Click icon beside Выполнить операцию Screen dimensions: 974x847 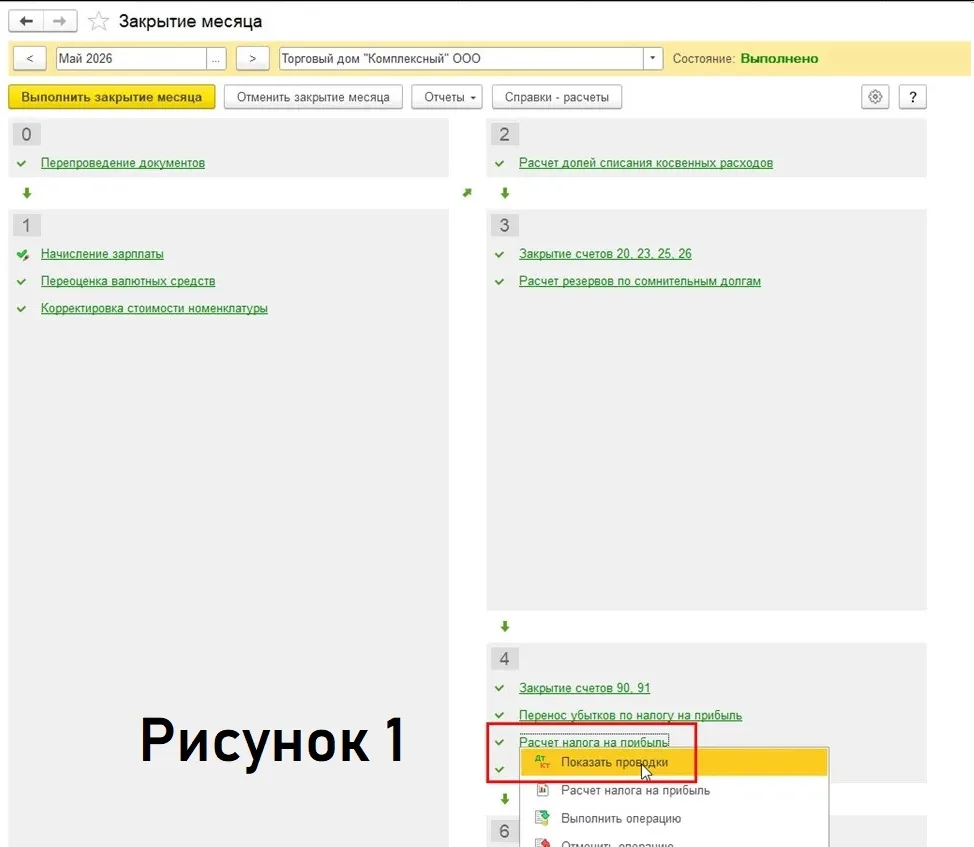click(x=542, y=818)
